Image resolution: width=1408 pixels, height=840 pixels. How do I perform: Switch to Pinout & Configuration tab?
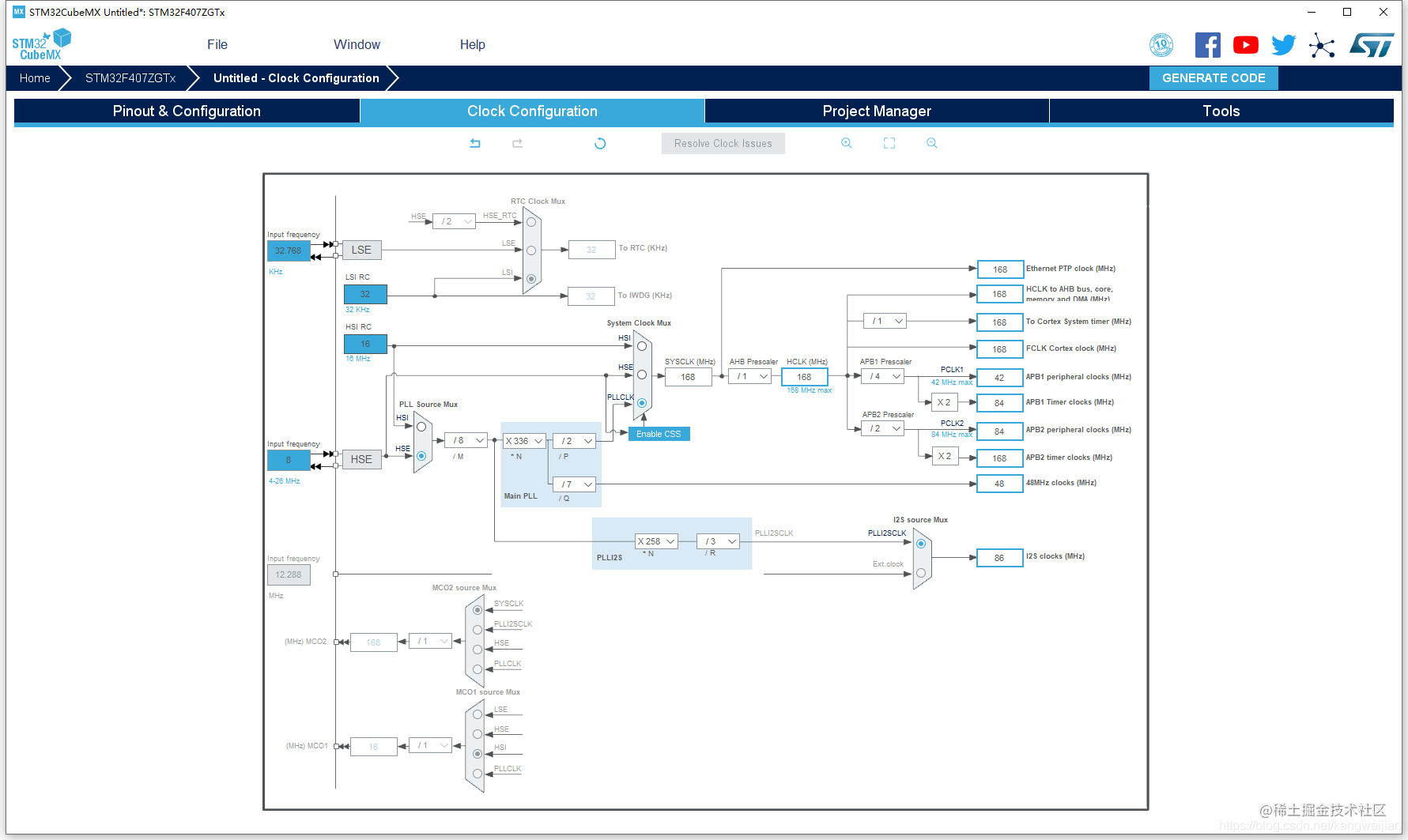187,111
